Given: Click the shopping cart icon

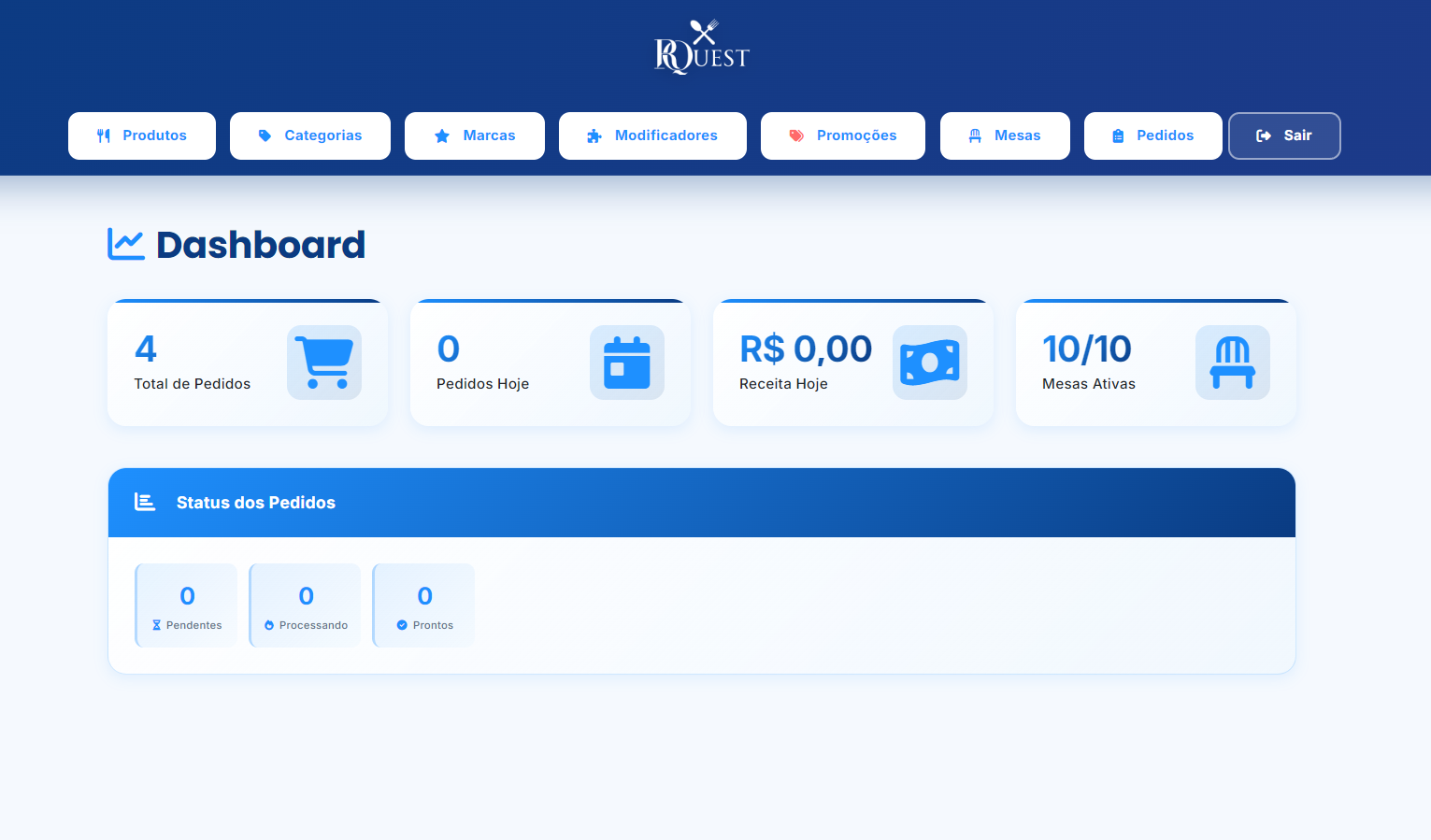Looking at the screenshot, I should pyautogui.click(x=324, y=363).
